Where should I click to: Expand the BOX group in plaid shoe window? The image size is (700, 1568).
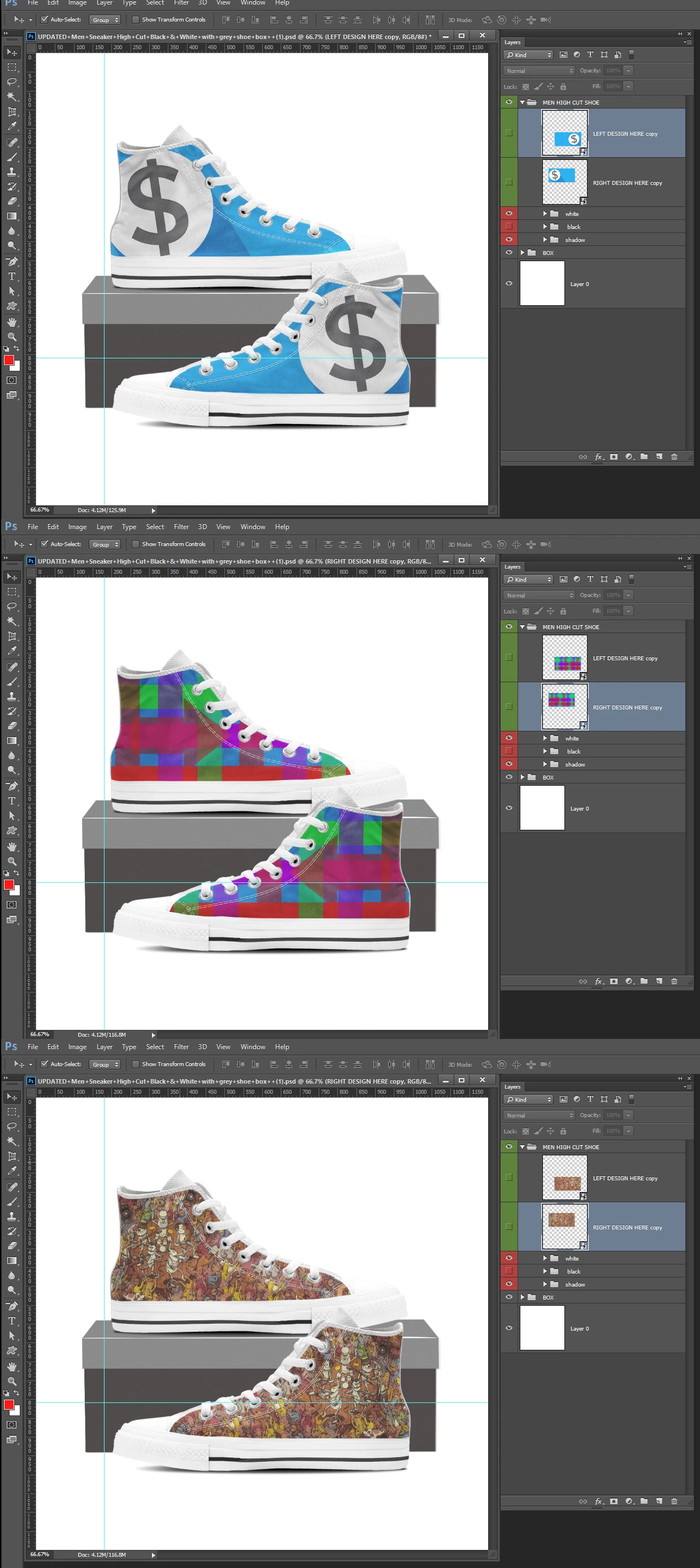coord(522,777)
